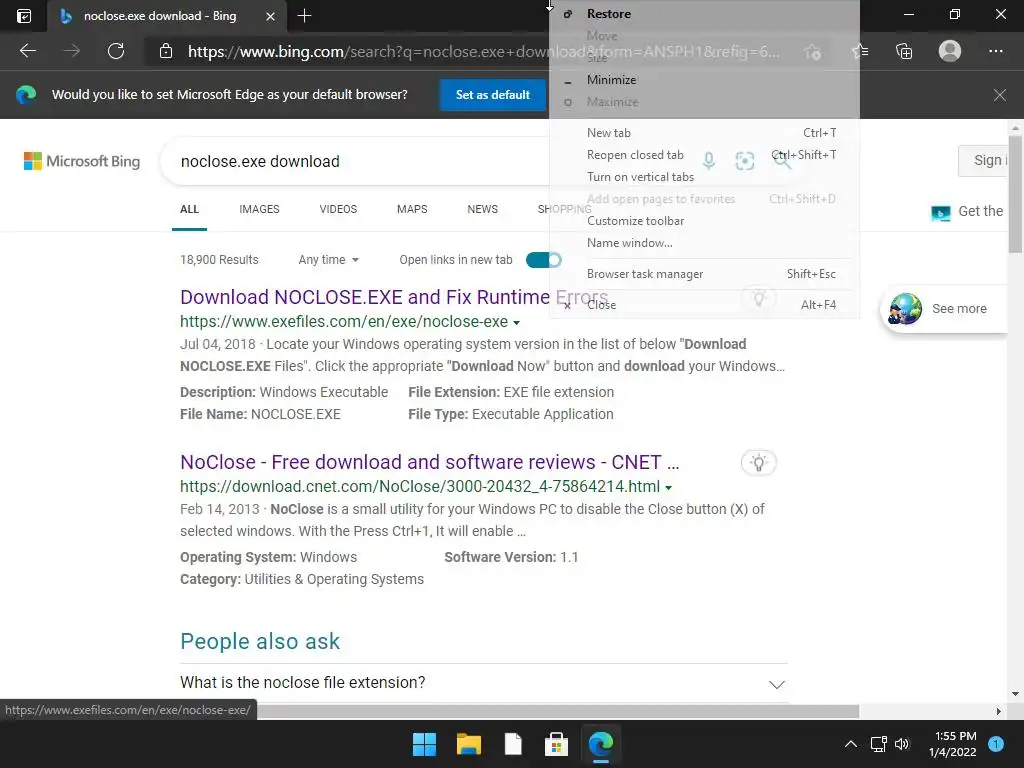
Task: Toggle Open links in new tab switch
Action: [x=543, y=260]
